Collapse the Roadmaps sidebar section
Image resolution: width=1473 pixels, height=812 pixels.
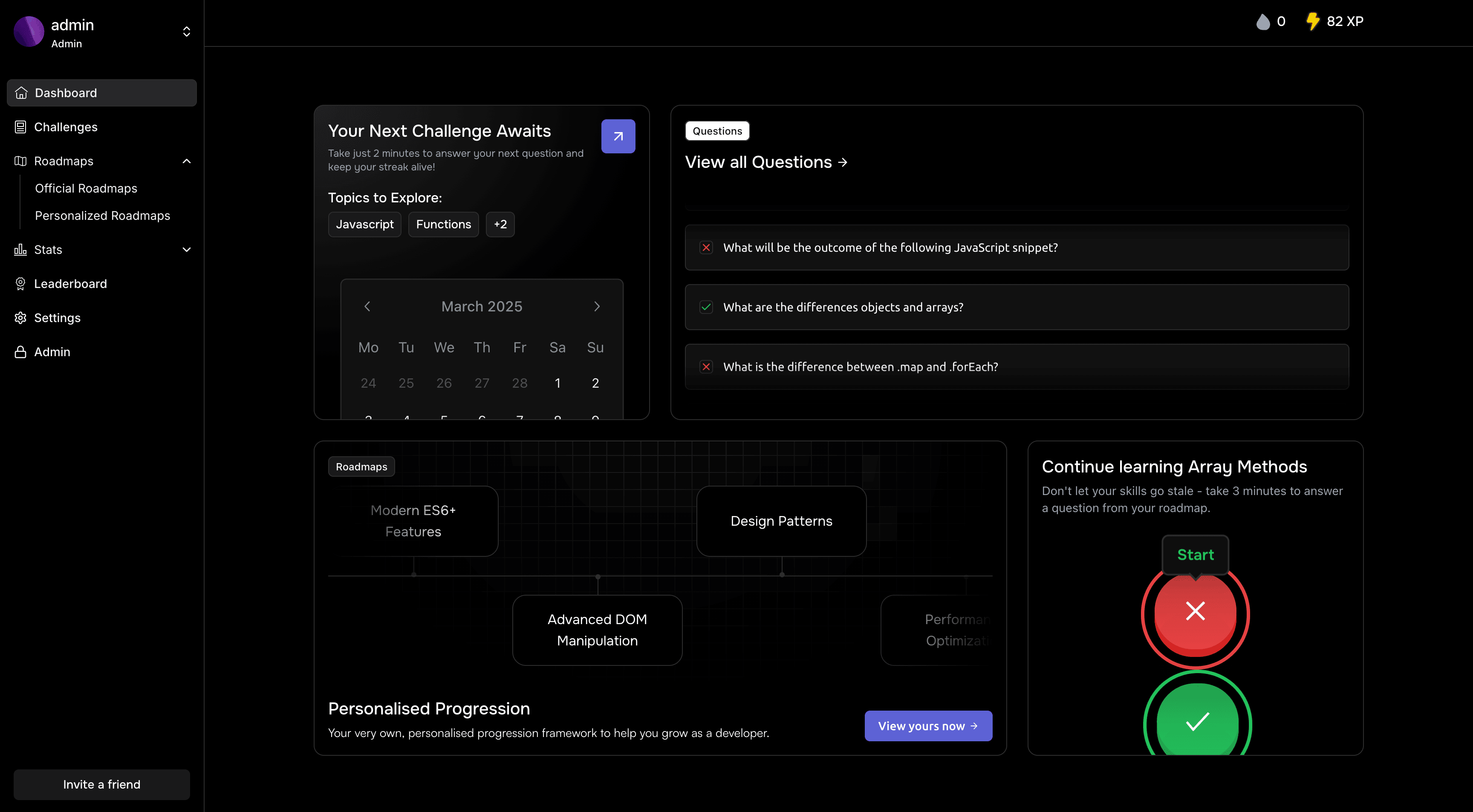(x=186, y=161)
